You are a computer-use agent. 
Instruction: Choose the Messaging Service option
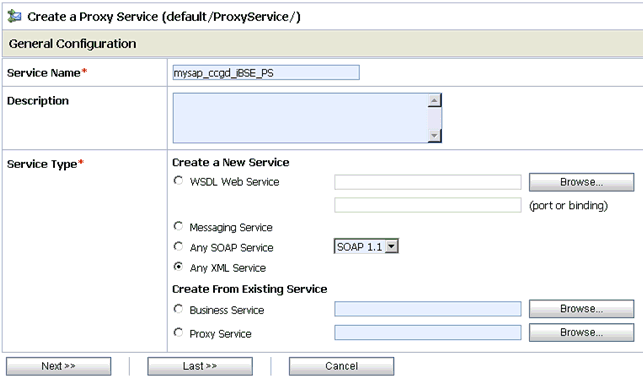(178, 226)
